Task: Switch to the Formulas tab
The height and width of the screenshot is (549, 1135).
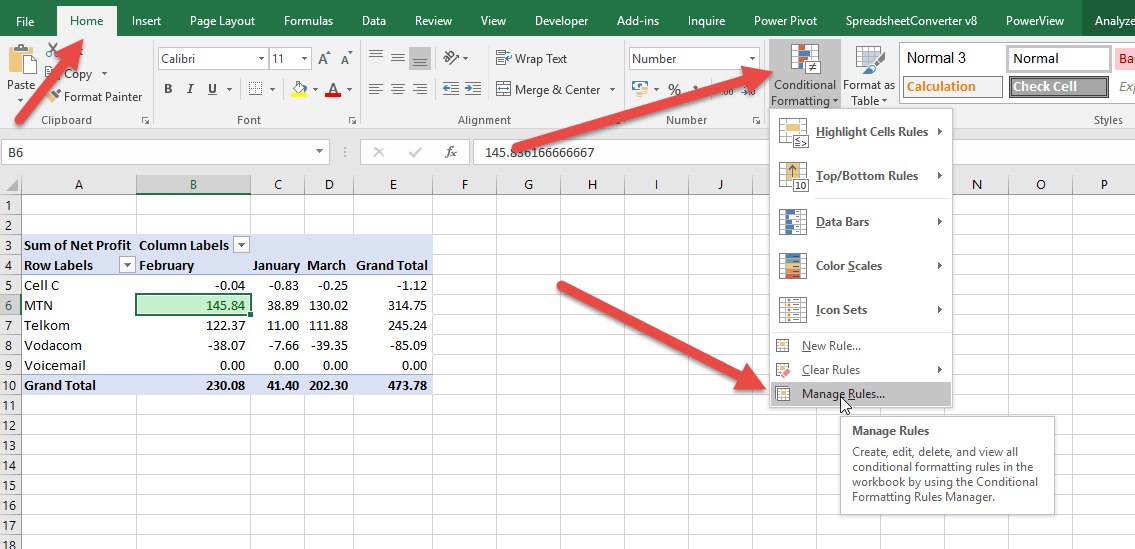Action: [x=308, y=21]
